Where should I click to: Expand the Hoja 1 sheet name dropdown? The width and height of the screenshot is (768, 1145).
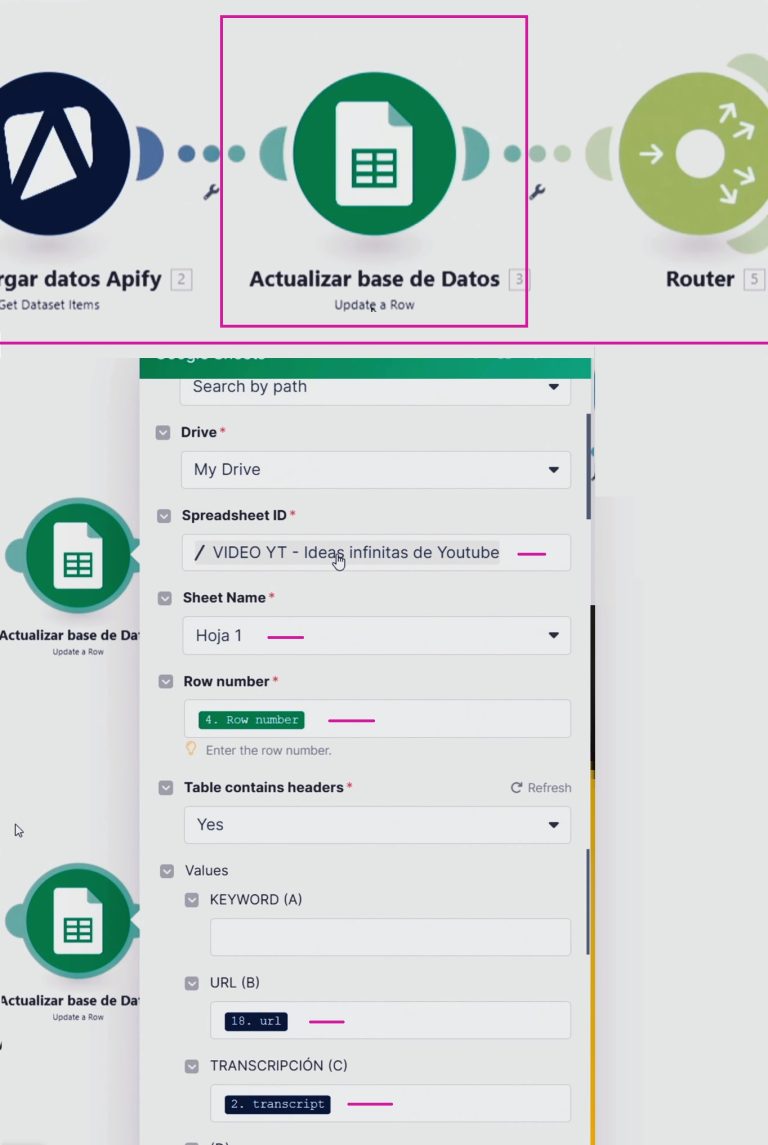pyautogui.click(x=375, y=636)
